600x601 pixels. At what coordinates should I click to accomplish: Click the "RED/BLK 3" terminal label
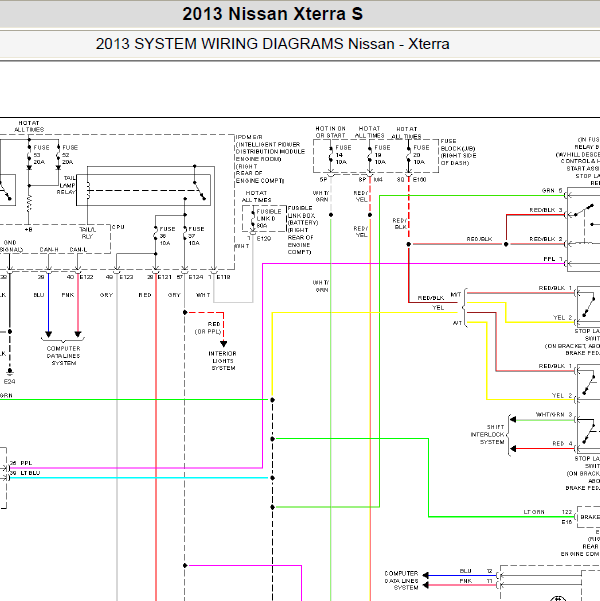546,210
